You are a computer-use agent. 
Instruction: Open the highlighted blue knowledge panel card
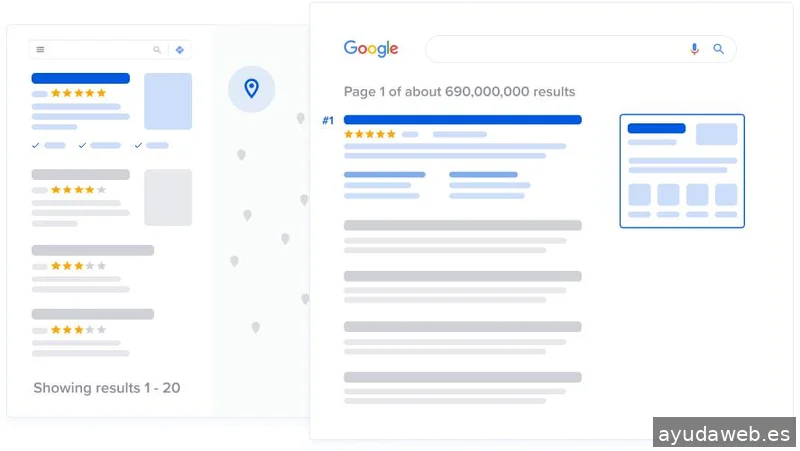click(x=682, y=171)
